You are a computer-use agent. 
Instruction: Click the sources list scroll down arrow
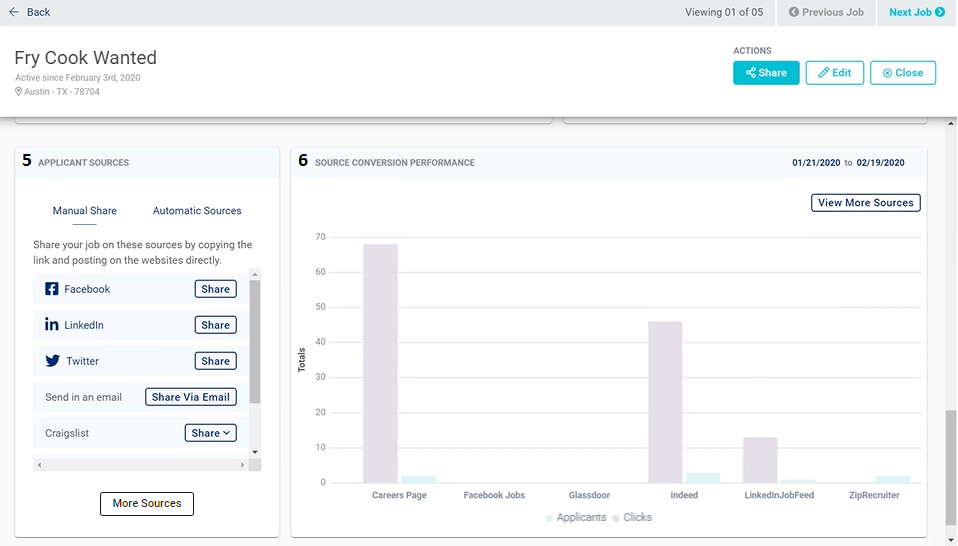(x=255, y=452)
